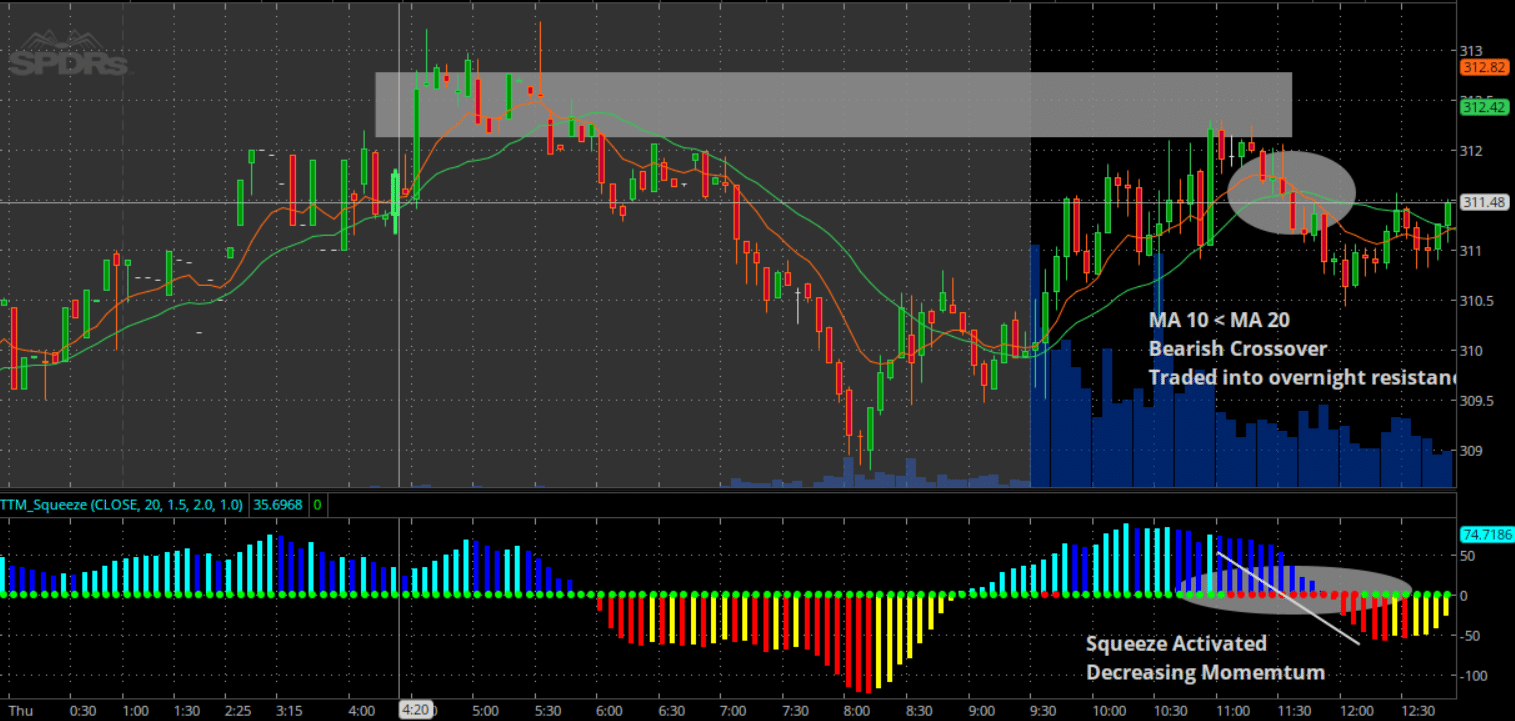Click the 8:00 time axis label
This screenshot has height=721, width=1515.
857,710
